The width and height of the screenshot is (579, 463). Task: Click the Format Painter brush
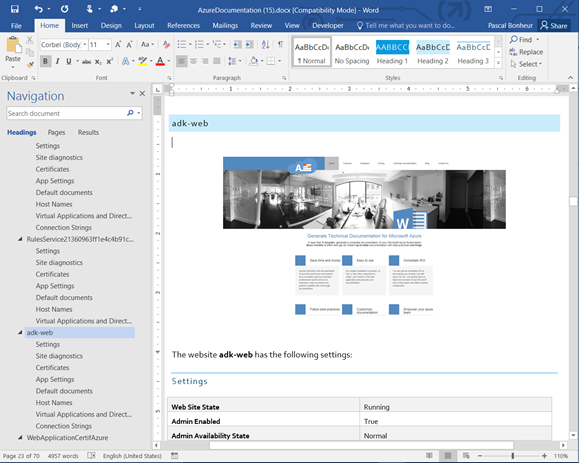30,65
